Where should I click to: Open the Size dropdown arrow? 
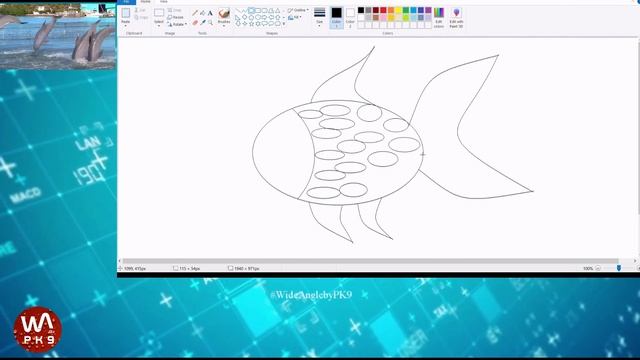click(x=320, y=26)
